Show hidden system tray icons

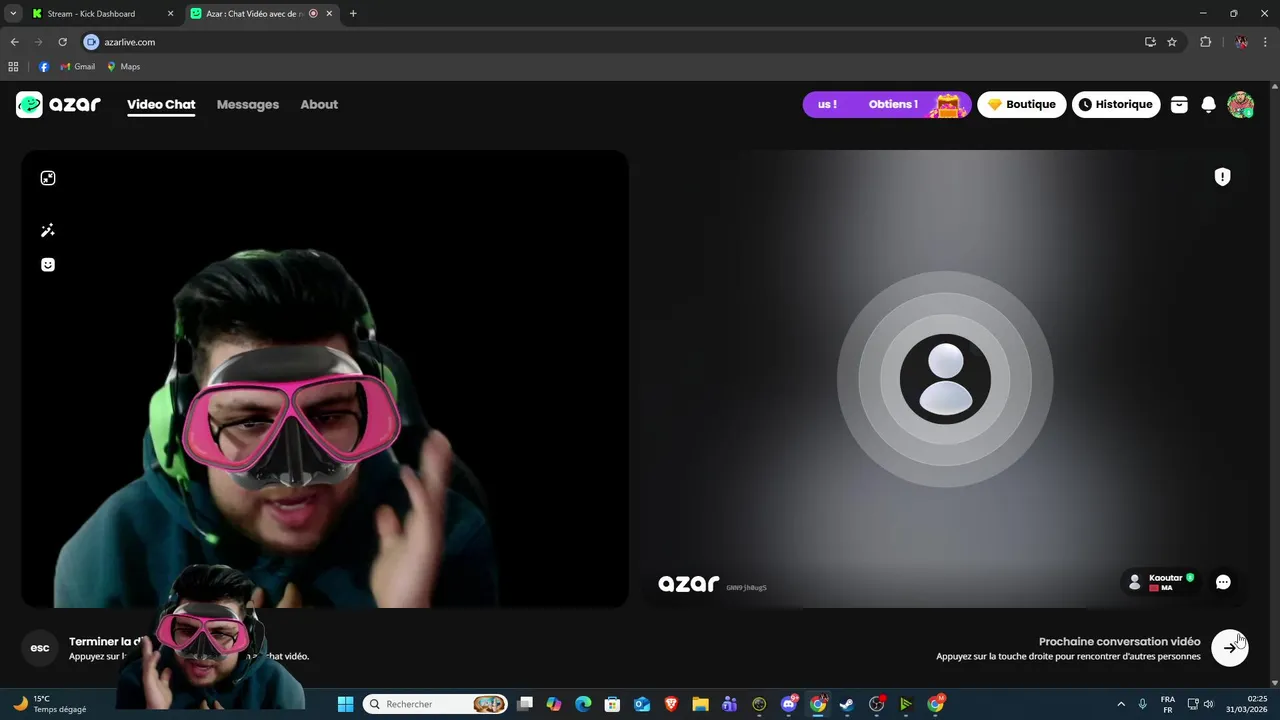(1121, 704)
